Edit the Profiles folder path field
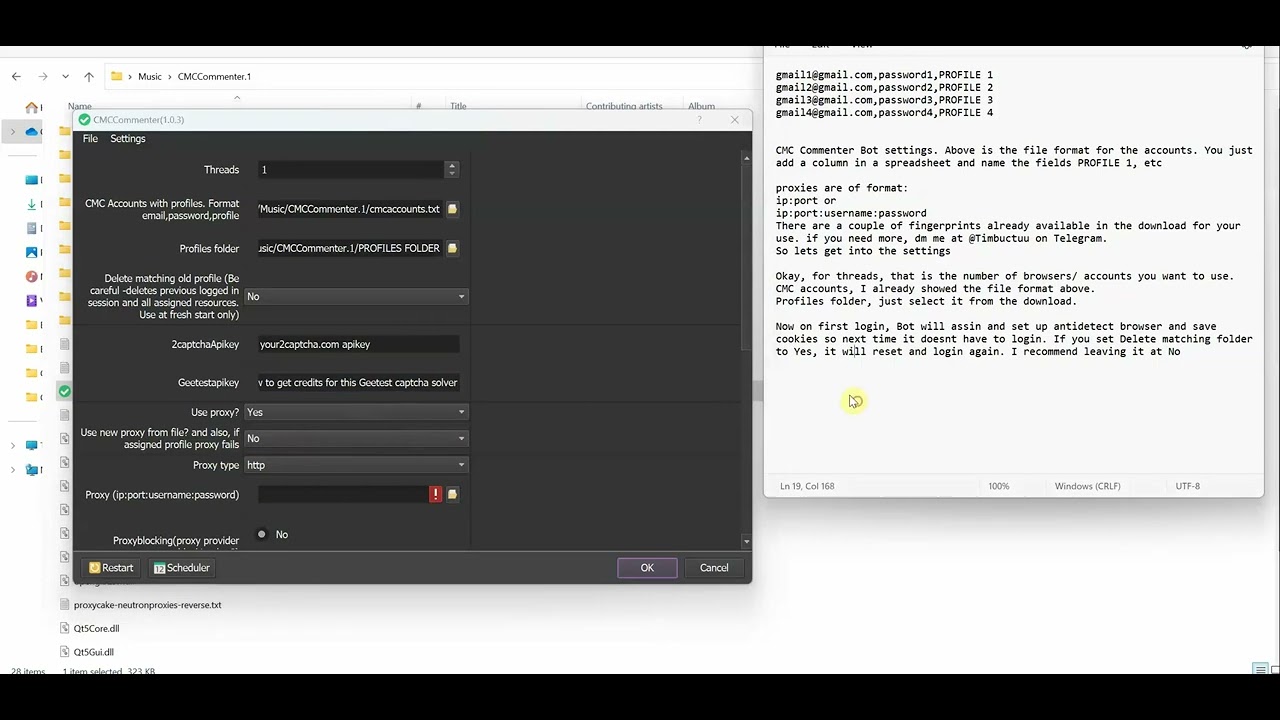The image size is (1280, 720). pos(350,248)
